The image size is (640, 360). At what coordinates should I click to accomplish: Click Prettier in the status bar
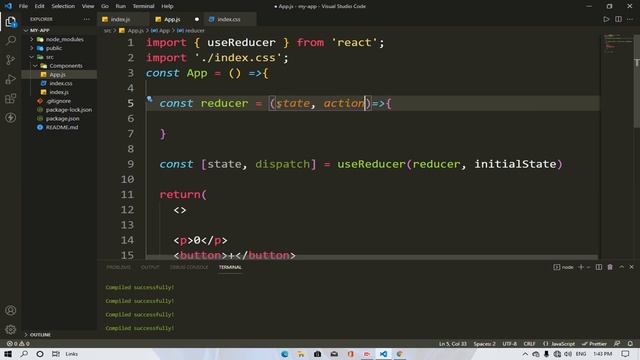tap(594, 344)
